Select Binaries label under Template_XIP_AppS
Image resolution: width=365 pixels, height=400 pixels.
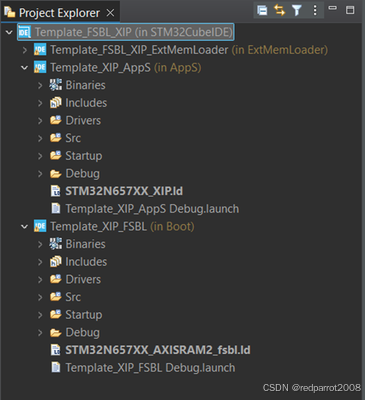tap(86, 85)
